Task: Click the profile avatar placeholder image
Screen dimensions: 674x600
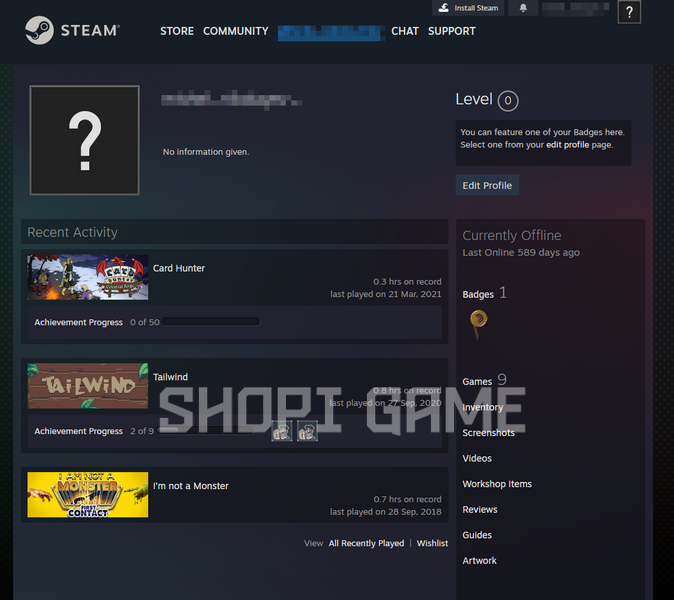Action: click(84, 140)
